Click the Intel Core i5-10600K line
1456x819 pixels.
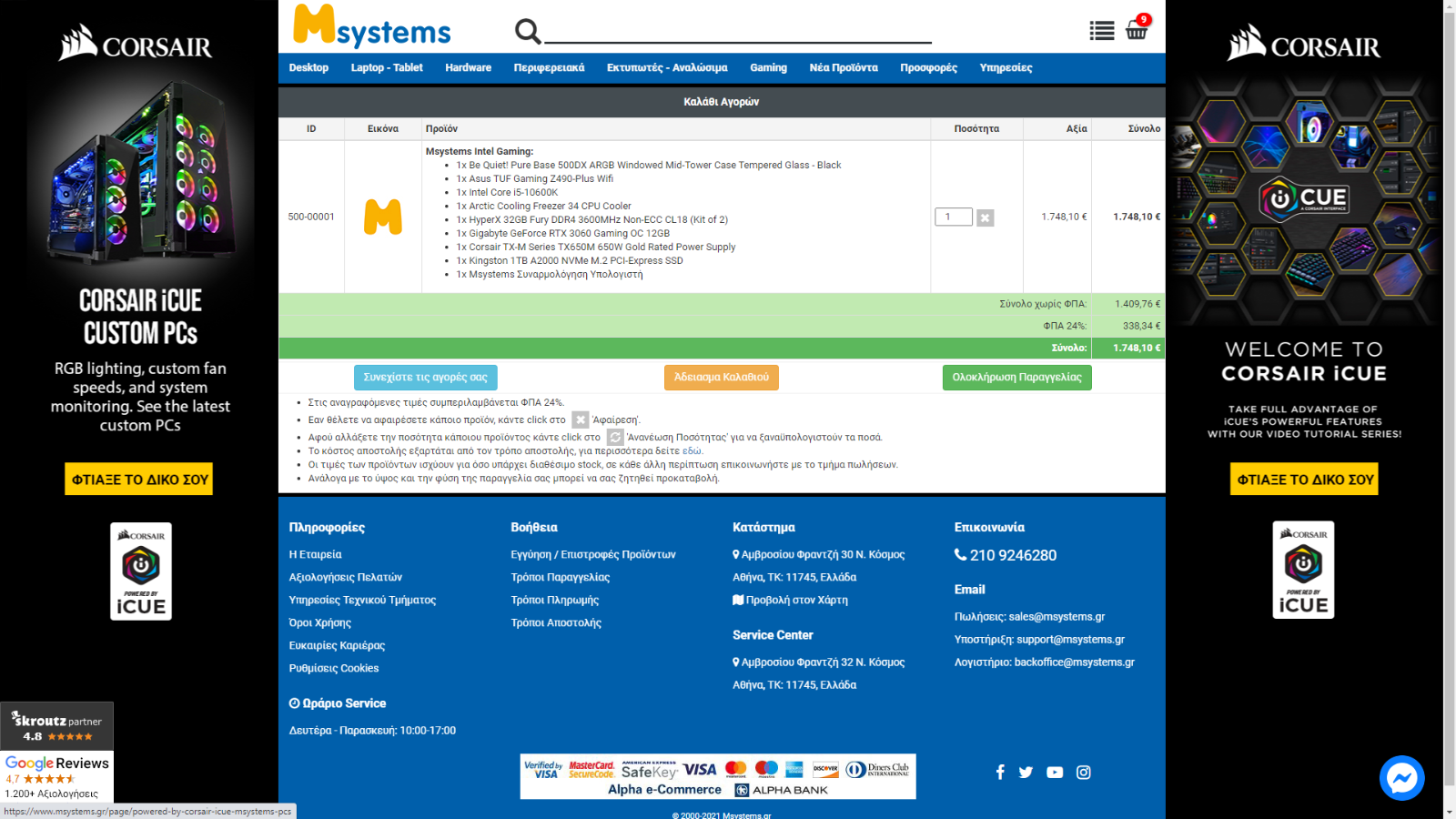[x=507, y=192]
